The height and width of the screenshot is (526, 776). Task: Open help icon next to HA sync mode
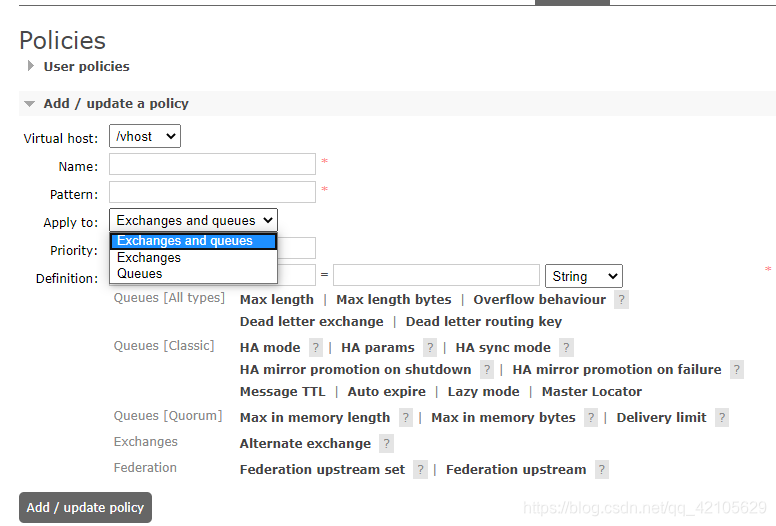[566, 348]
